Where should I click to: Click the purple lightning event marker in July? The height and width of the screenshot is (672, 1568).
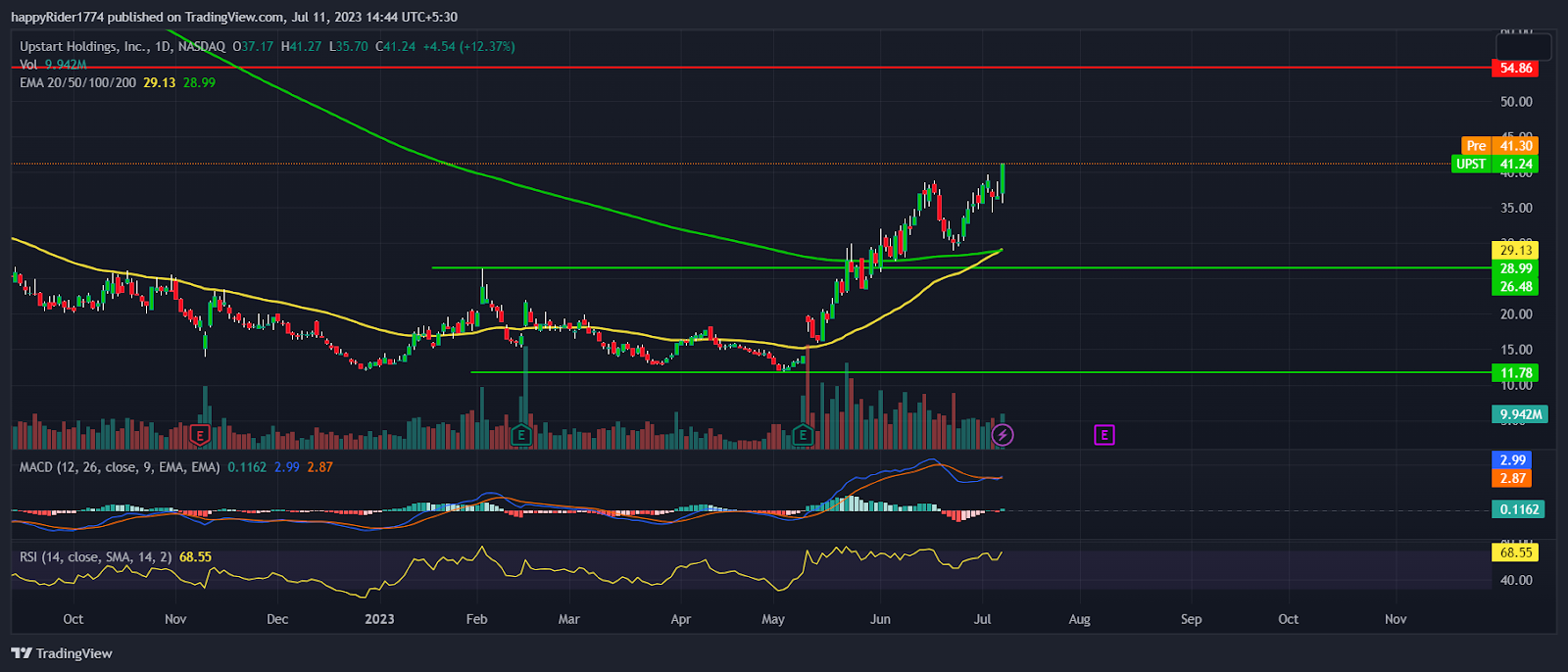[1003, 435]
